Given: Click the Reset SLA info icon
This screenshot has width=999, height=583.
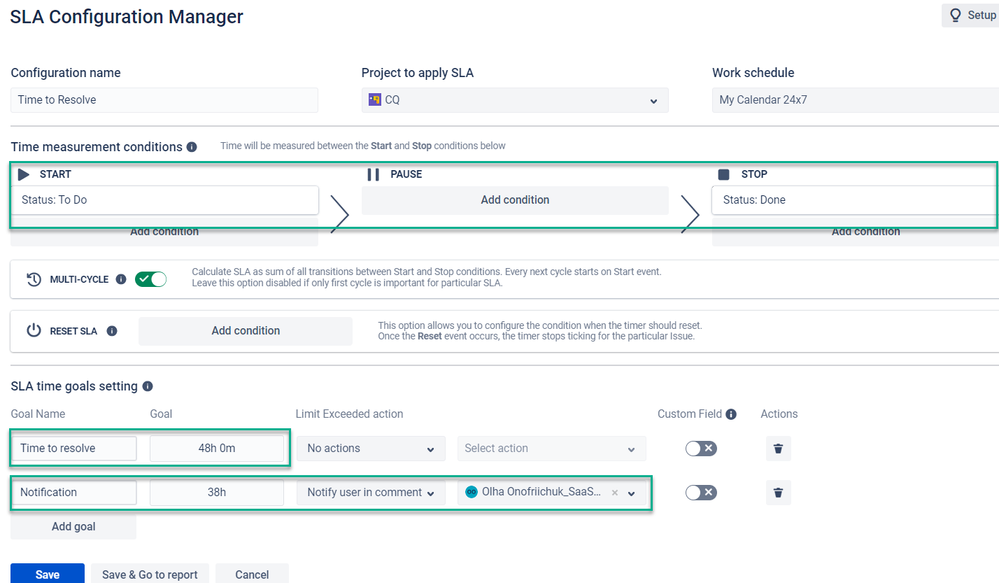Looking at the screenshot, I should point(112,331).
